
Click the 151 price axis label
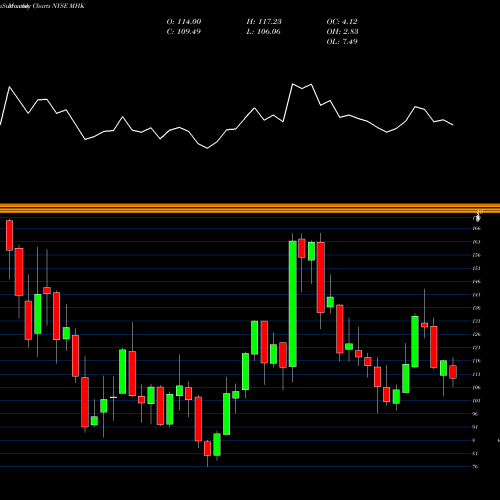[x=477, y=268]
